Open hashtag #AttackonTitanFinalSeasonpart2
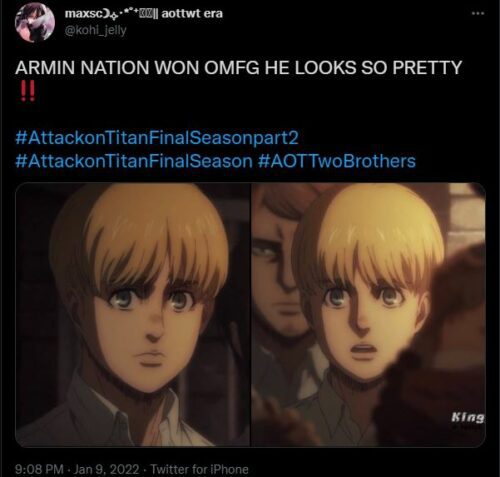 click(x=157, y=138)
